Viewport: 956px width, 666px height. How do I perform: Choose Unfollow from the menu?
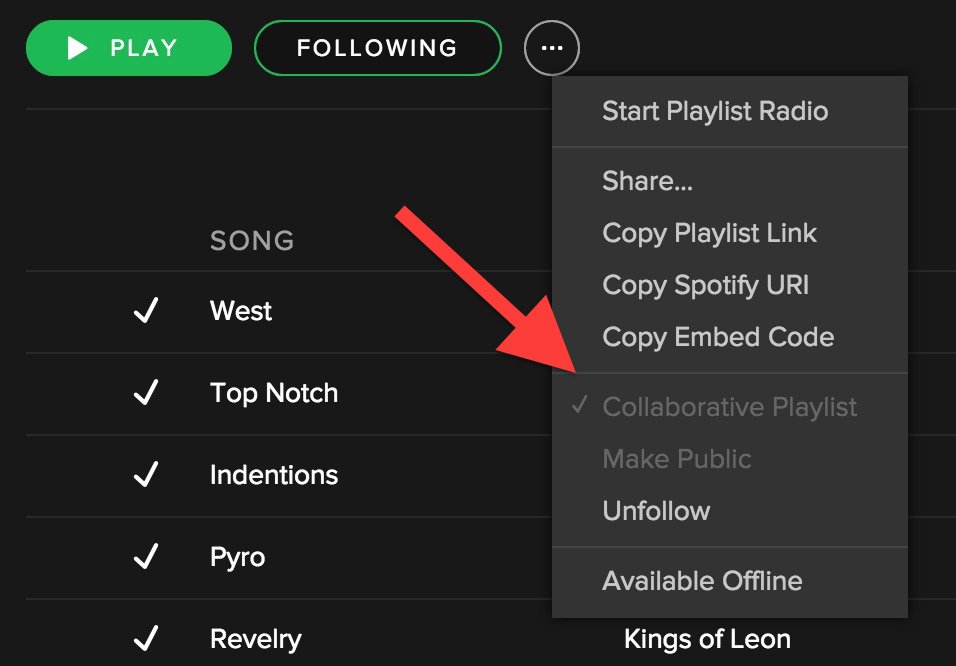pos(656,511)
